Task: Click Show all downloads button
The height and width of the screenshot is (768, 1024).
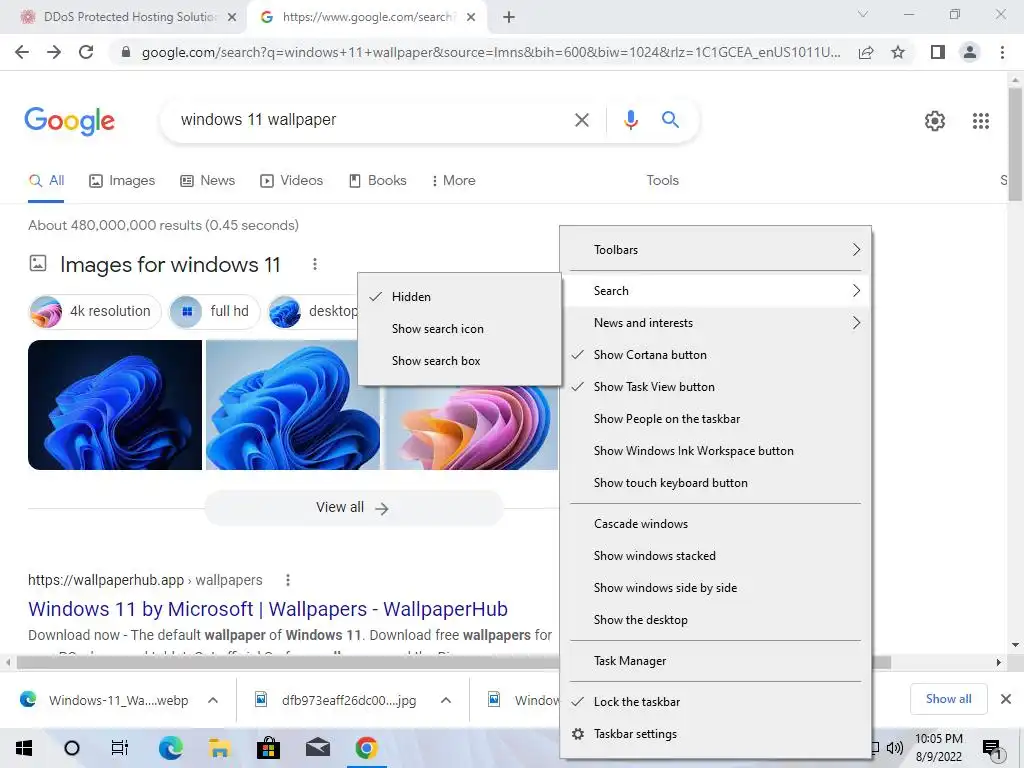Action: [948, 699]
